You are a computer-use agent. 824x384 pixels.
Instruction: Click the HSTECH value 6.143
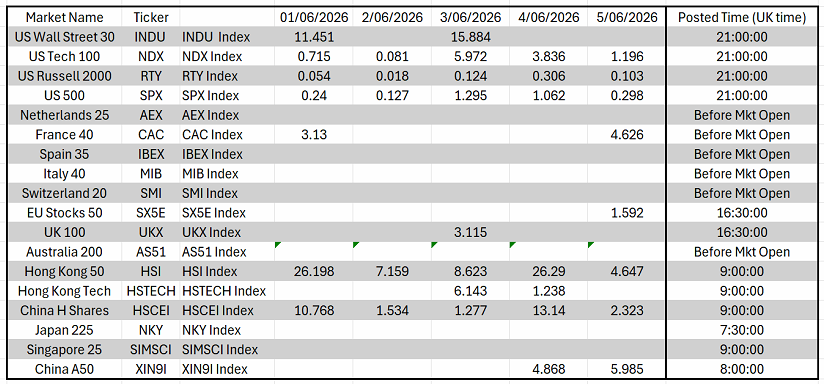click(470, 291)
